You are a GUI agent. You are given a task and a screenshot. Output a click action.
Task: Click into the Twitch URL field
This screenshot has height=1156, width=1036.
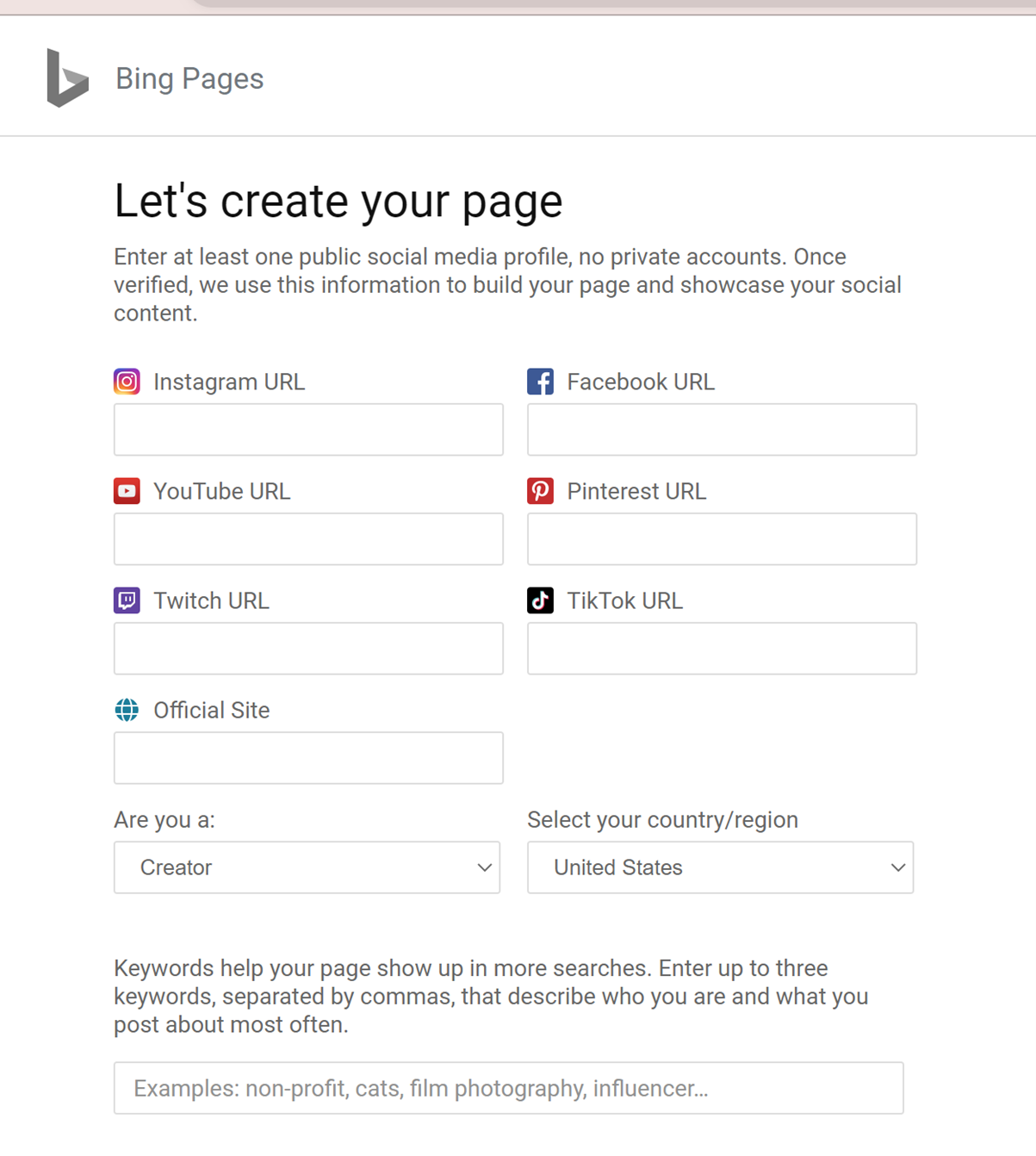[x=308, y=649]
